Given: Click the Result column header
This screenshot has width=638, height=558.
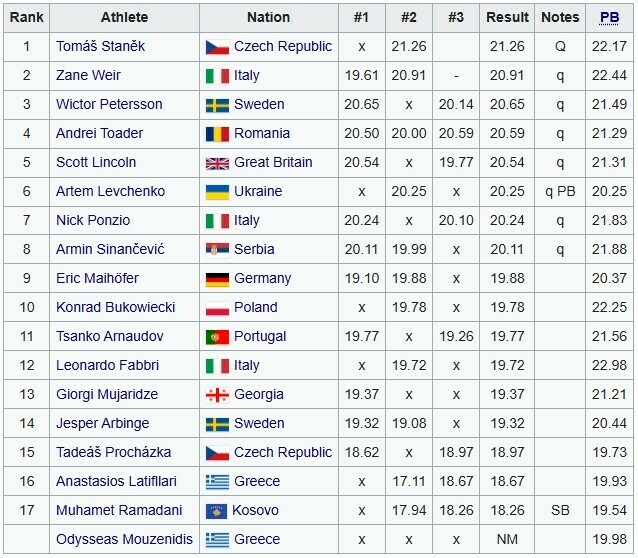Looking at the screenshot, I should 508,17.
